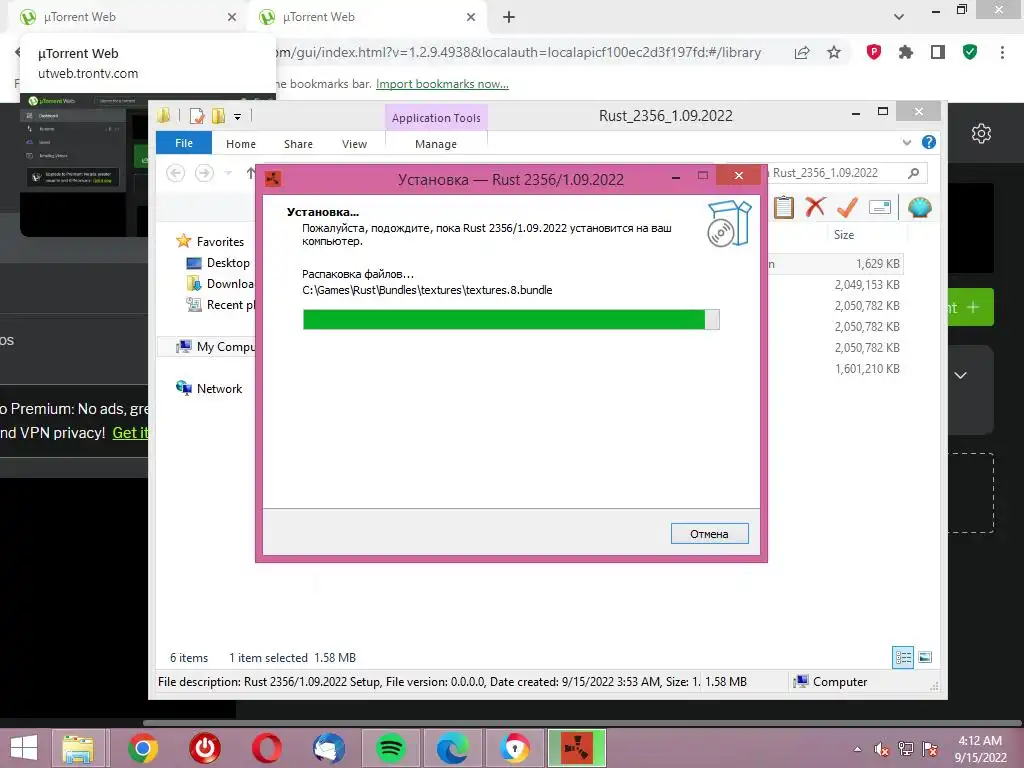Expand the Explorer ribbon chevron

point(906,142)
